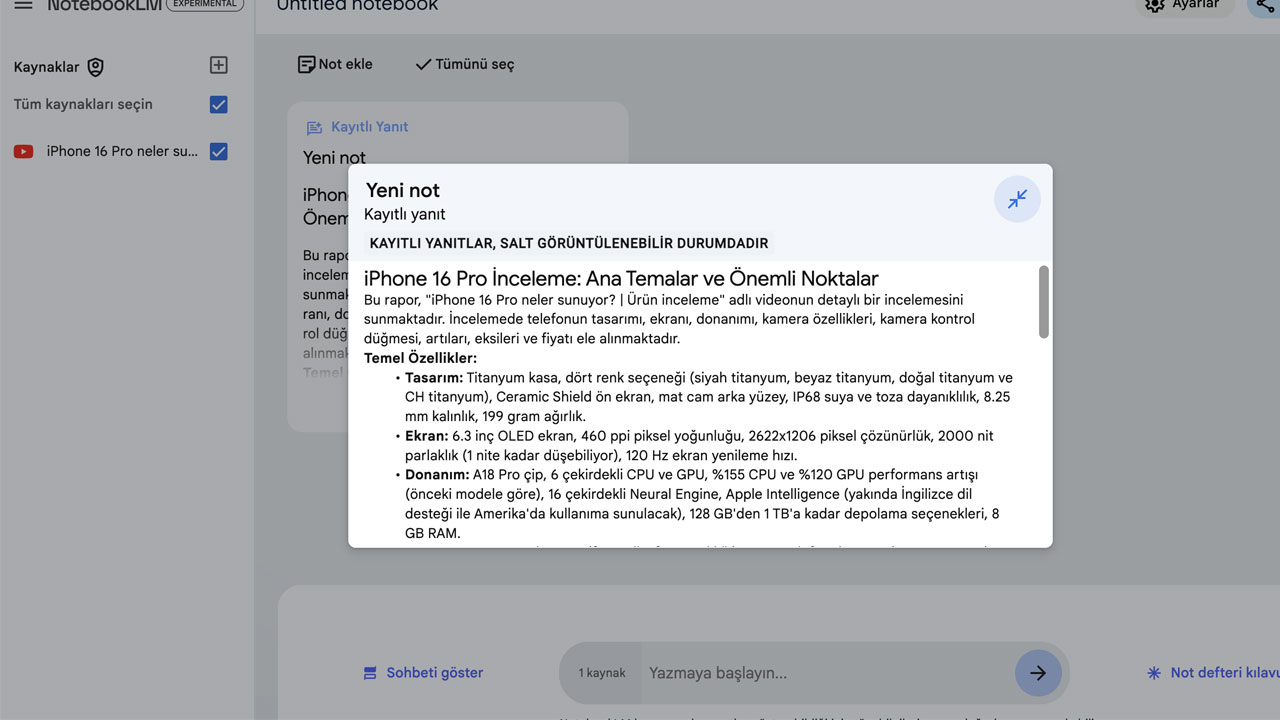Click the Kayıtlı Yanıt label on note card

[x=370, y=127]
